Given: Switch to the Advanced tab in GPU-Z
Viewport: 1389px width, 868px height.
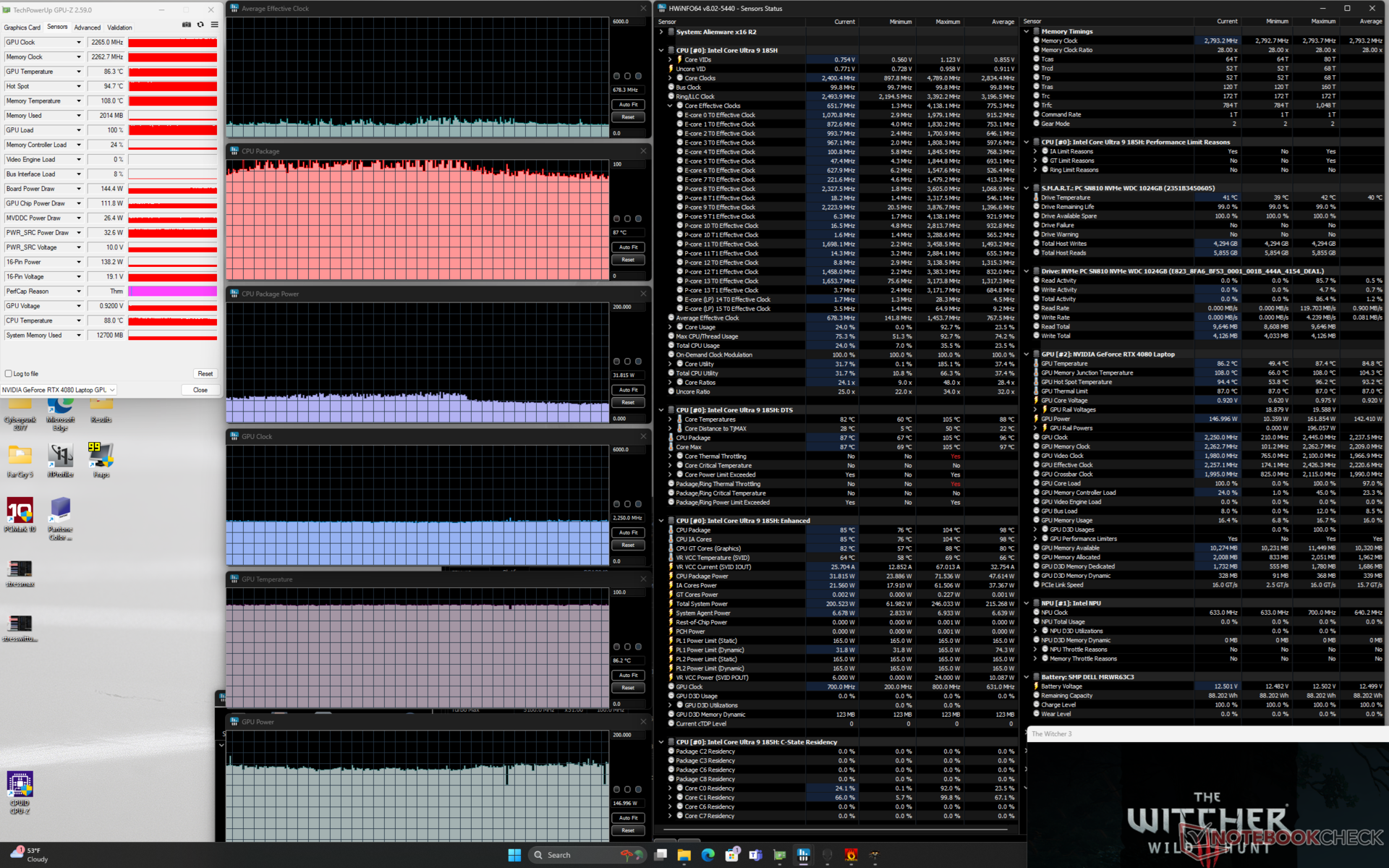Looking at the screenshot, I should pyautogui.click(x=88, y=27).
